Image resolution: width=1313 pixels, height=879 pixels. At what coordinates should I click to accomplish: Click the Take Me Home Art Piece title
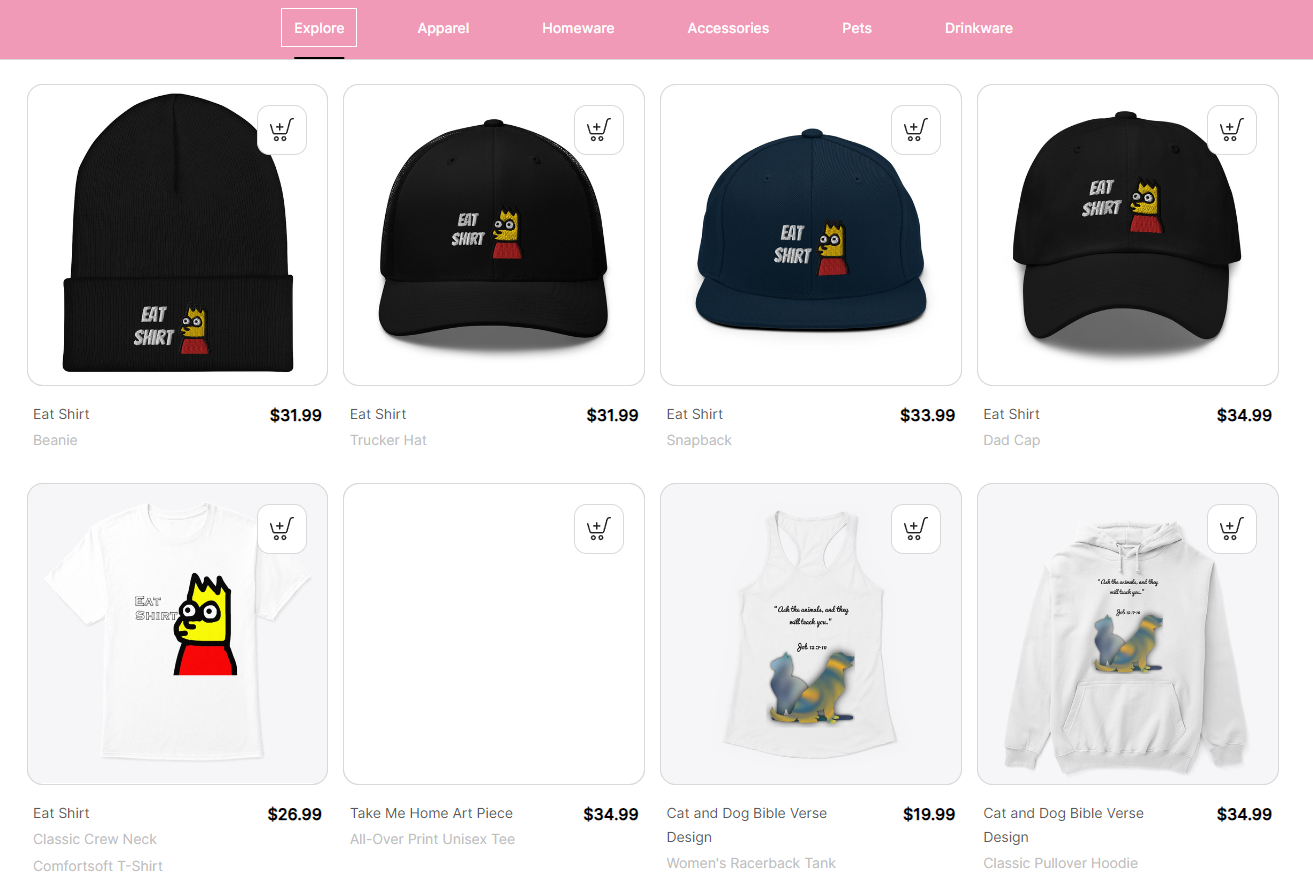[431, 813]
